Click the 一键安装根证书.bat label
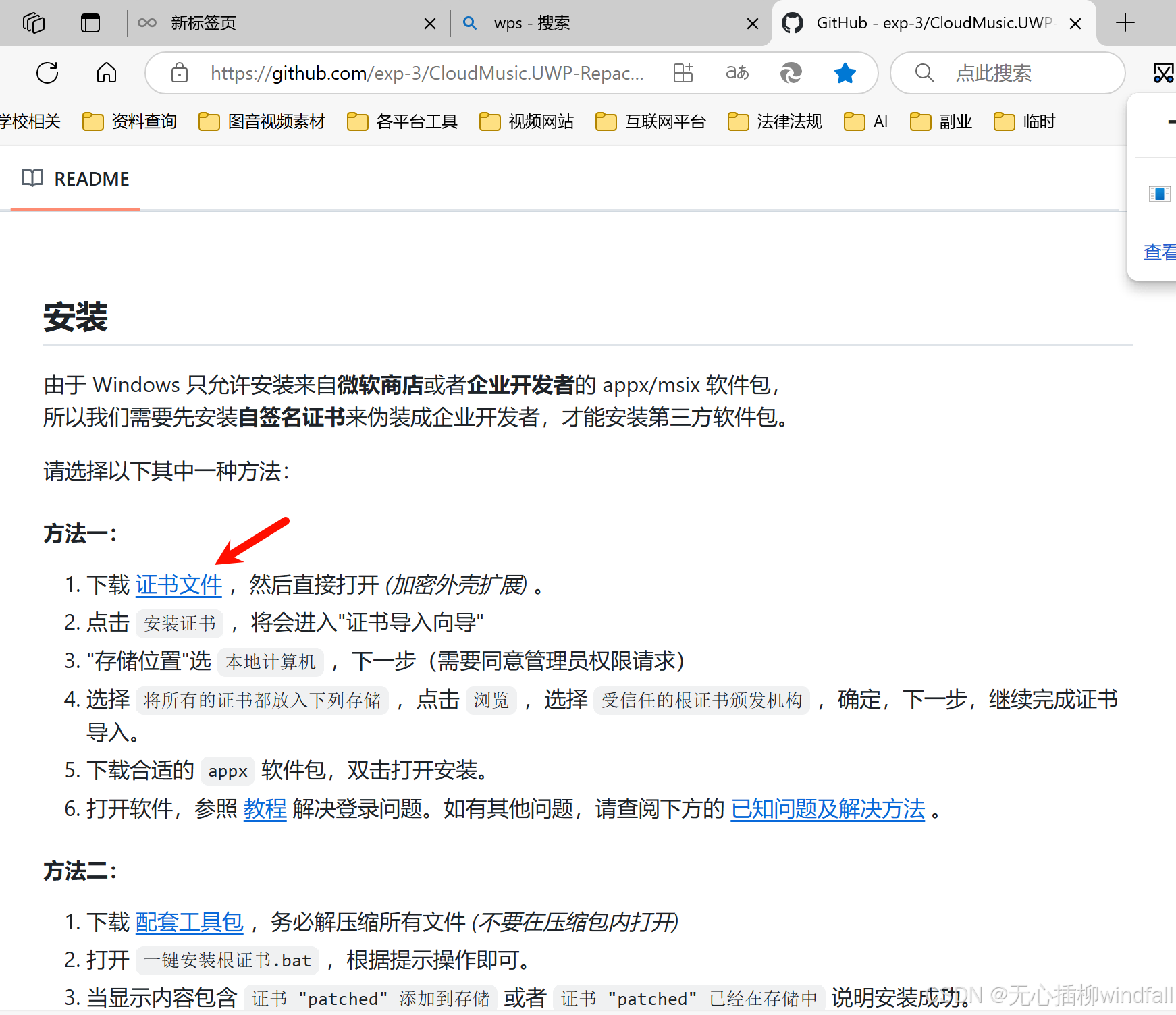Image resolution: width=1176 pixels, height=1015 pixels. point(228,960)
